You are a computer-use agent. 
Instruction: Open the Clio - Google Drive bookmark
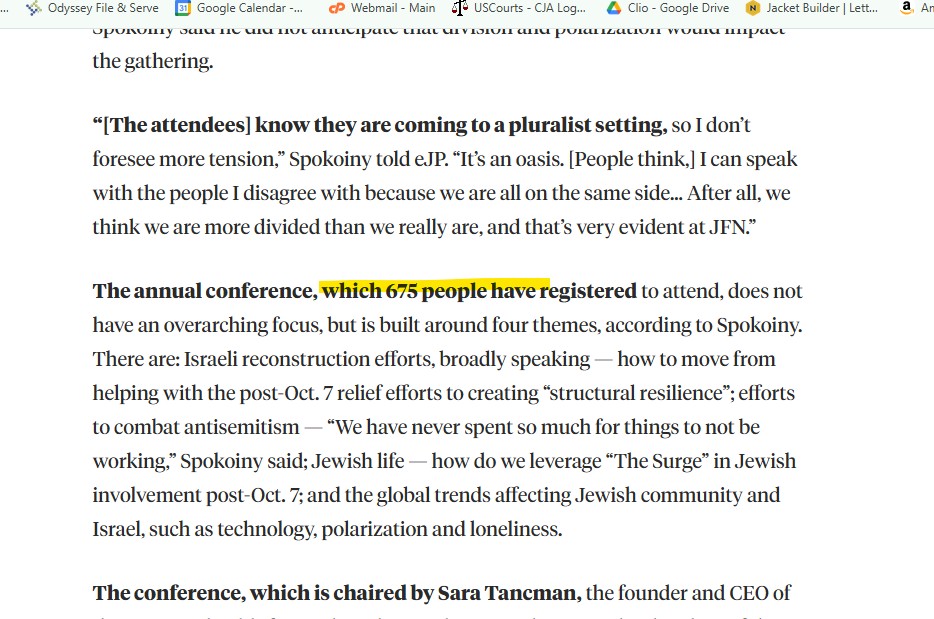click(x=668, y=8)
